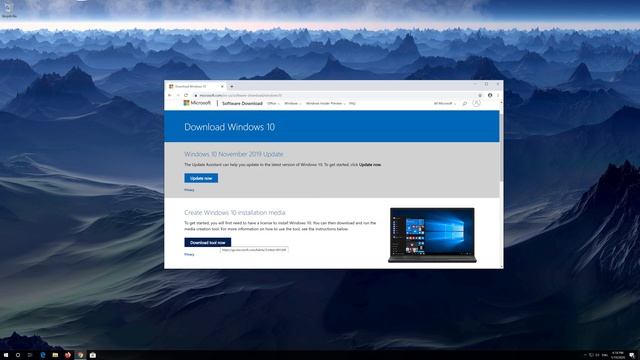Open File Explorer from the taskbar

pyautogui.click(x=55, y=355)
